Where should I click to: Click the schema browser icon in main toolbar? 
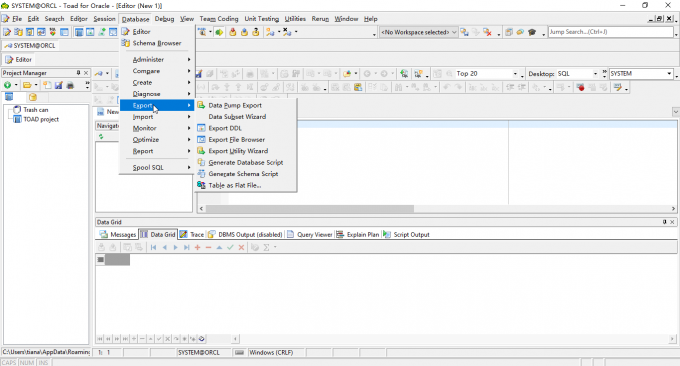tap(18, 32)
